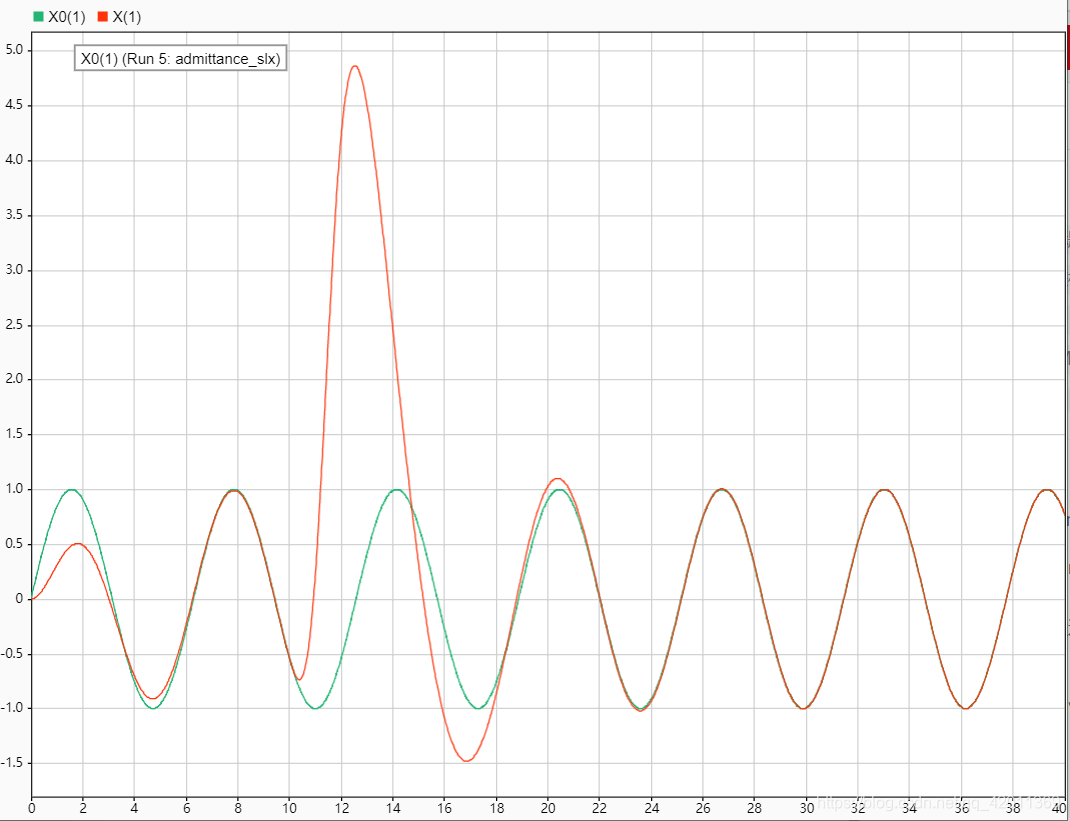
Task: Click the red X(1) legend color swatch
Action: coord(103,16)
